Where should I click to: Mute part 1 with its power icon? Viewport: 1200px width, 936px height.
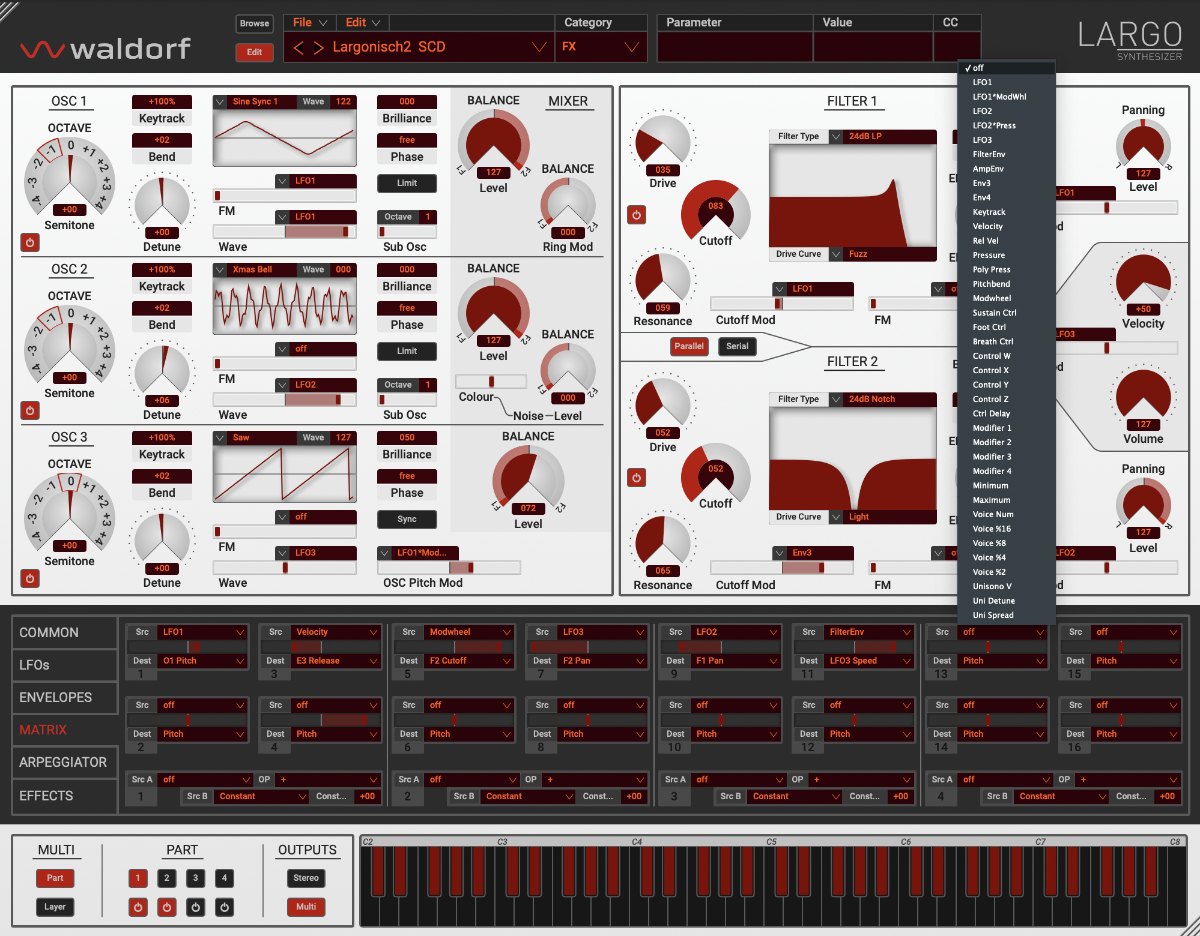click(x=138, y=907)
